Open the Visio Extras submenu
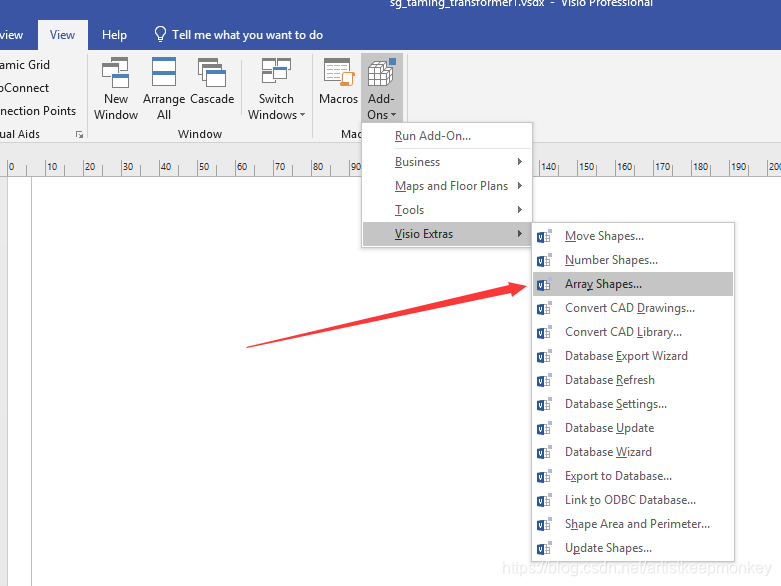Viewport: 781px width, 586px height. (x=447, y=234)
